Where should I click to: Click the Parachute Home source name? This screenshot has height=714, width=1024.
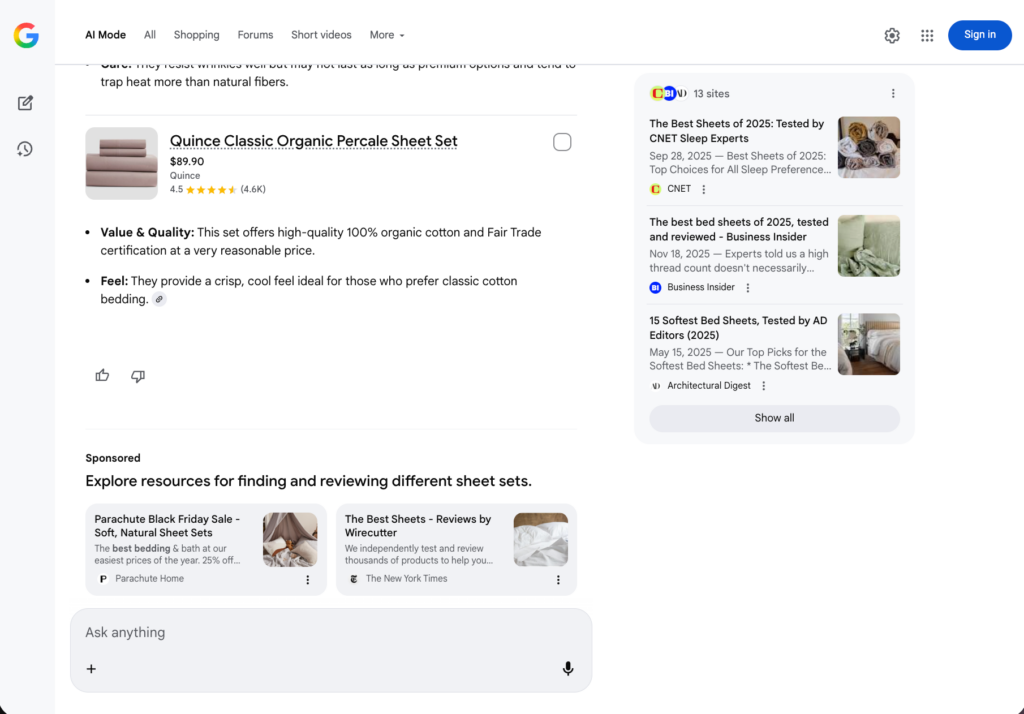pyautogui.click(x=150, y=579)
